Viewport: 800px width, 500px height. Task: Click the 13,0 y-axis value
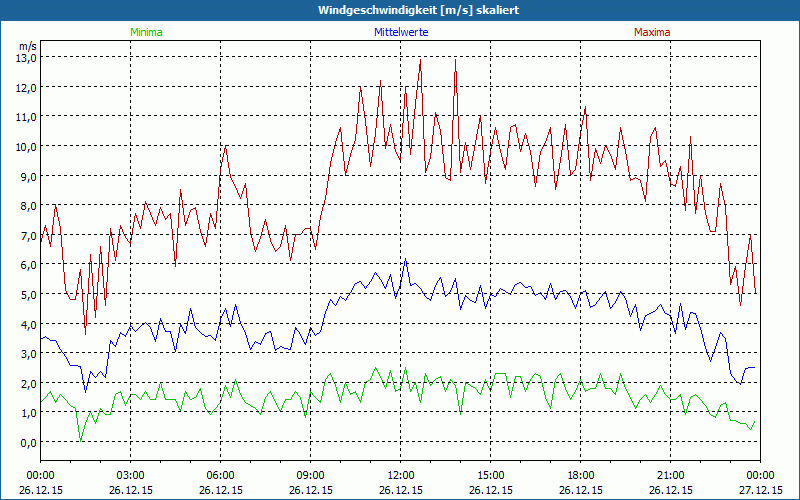(26, 58)
